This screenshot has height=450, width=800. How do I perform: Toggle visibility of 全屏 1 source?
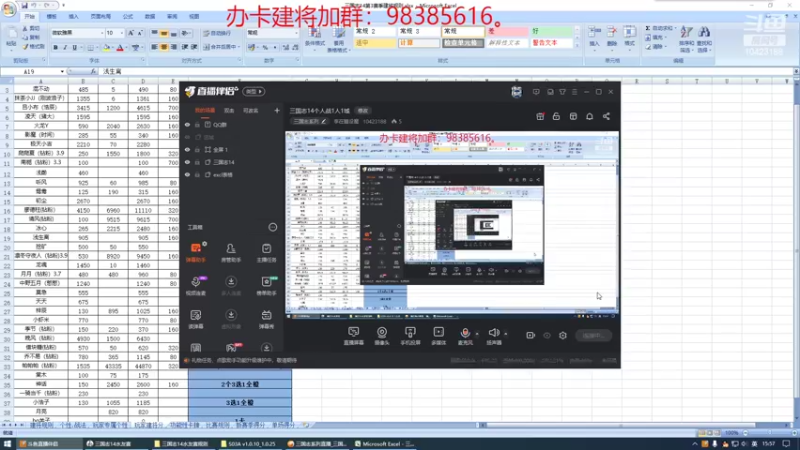187,149
